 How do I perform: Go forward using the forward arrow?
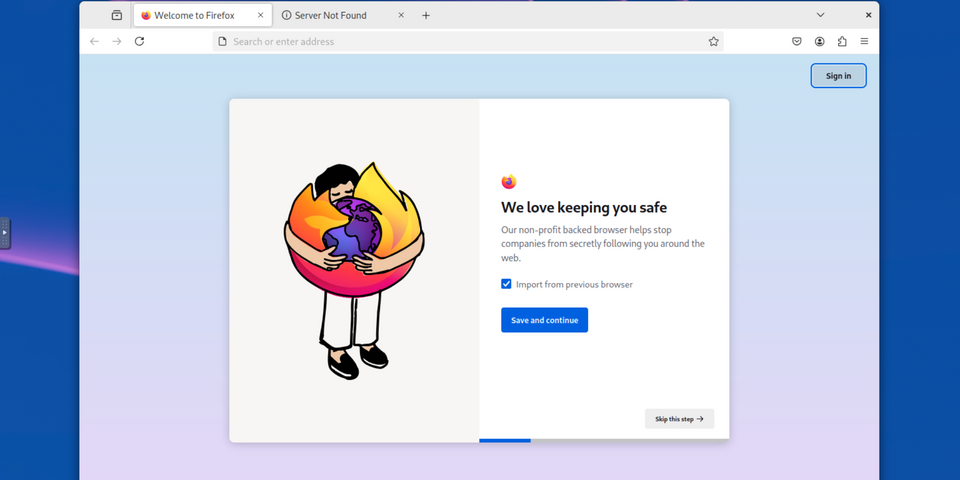coord(117,42)
